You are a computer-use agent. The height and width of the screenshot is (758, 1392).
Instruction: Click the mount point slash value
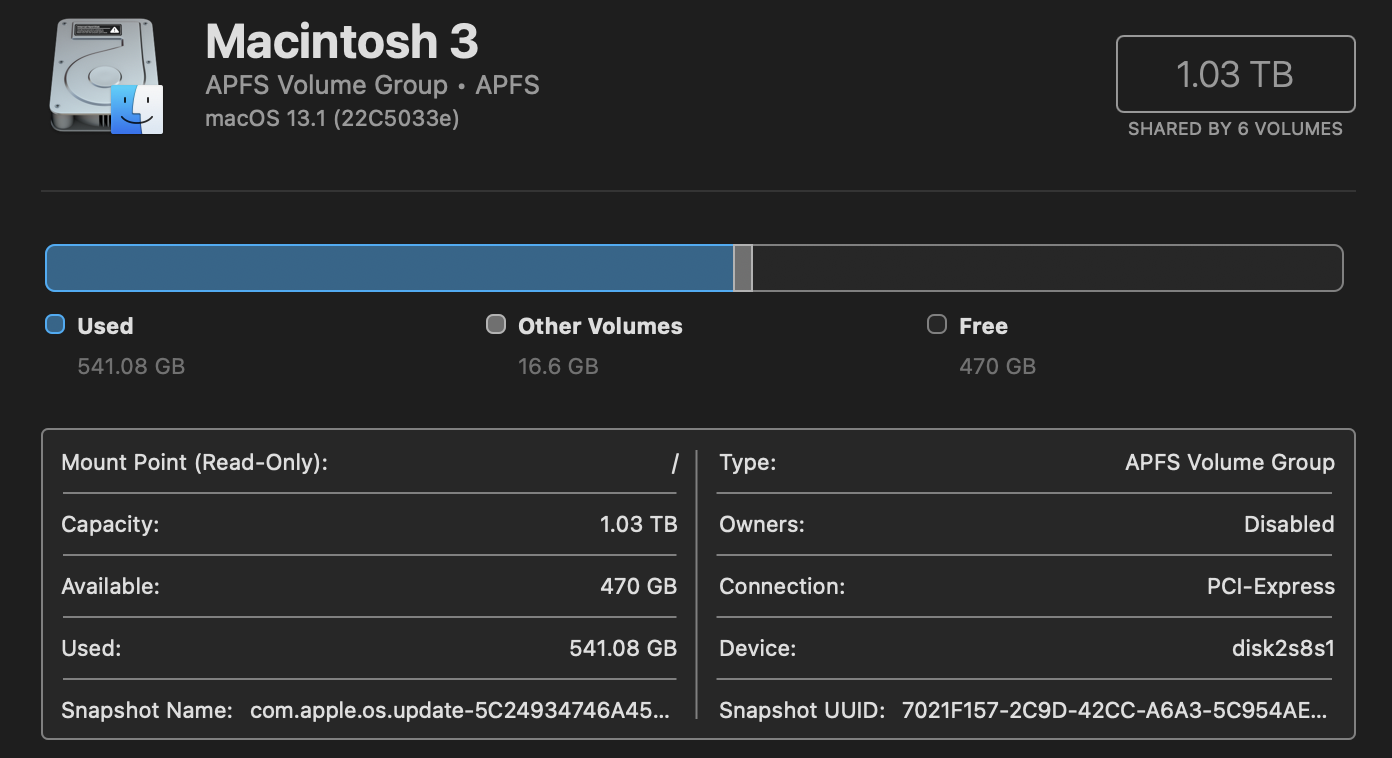(x=675, y=463)
